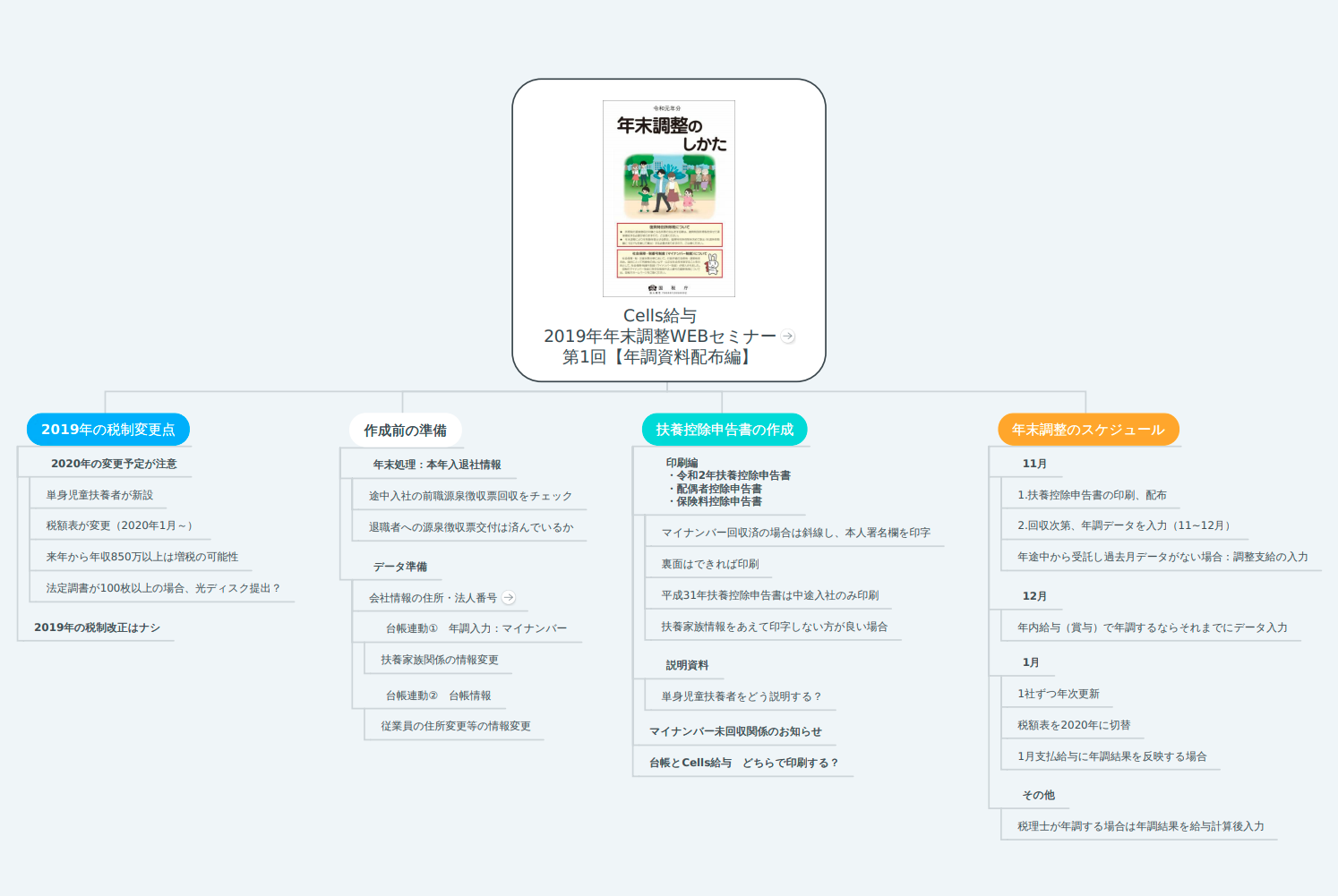
Task: Select 扶養家族情報をあえて印字しない方が良い場合 node
Action: tap(775, 627)
